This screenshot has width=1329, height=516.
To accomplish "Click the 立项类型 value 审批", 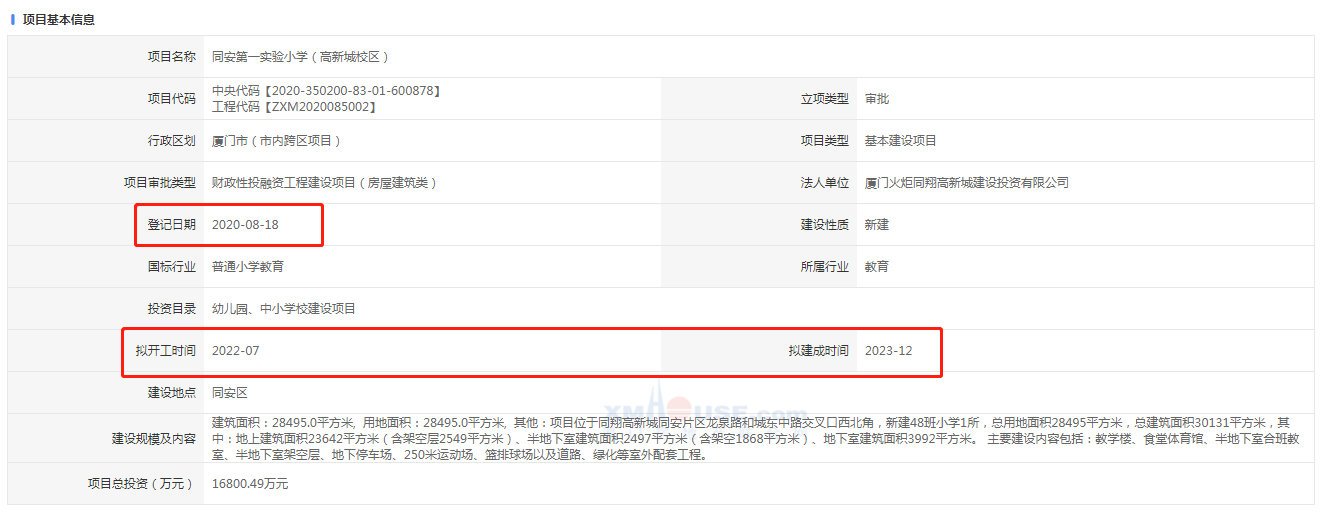I will [877, 99].
